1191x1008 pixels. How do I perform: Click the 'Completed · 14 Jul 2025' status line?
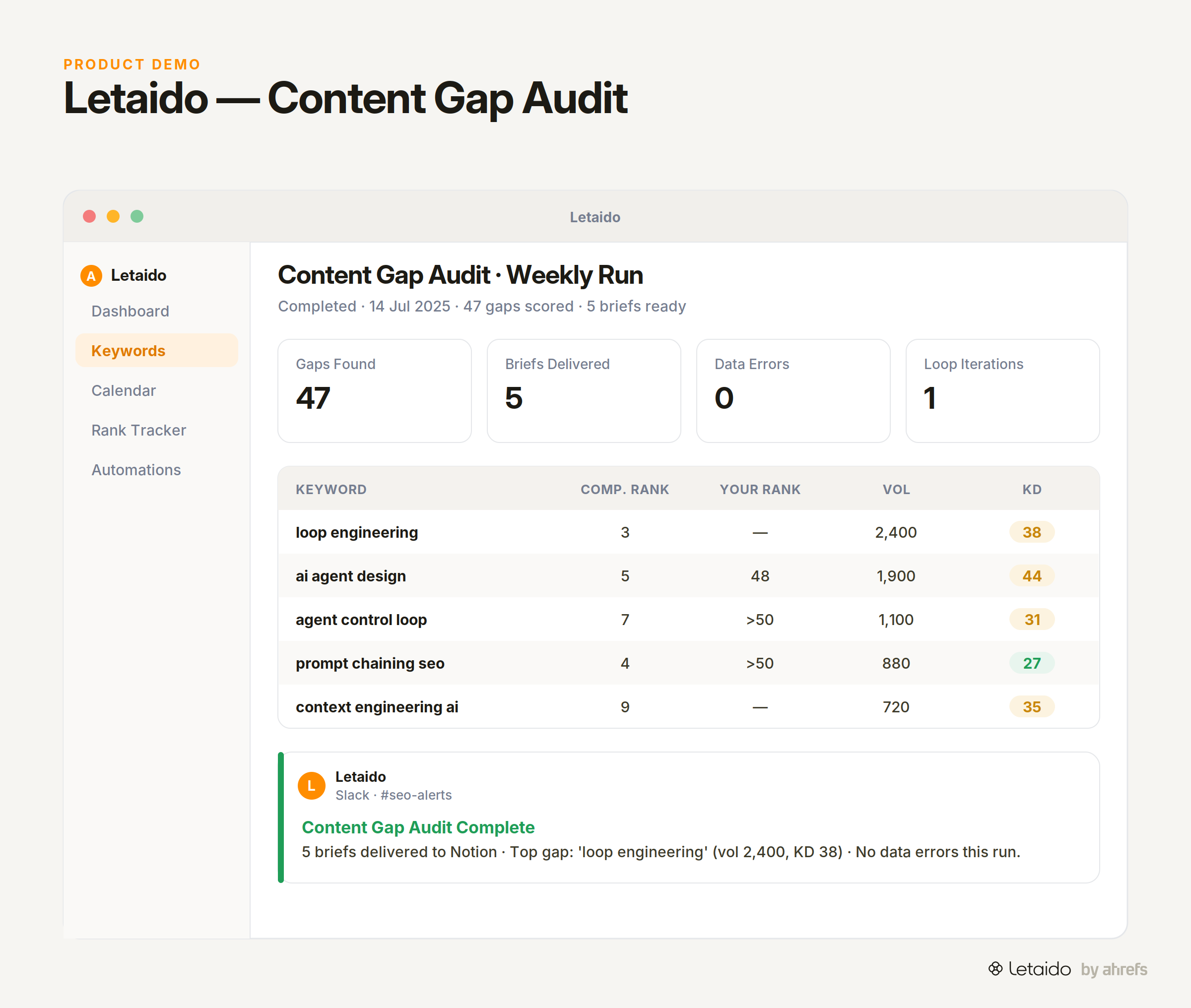tap(364, 306)
